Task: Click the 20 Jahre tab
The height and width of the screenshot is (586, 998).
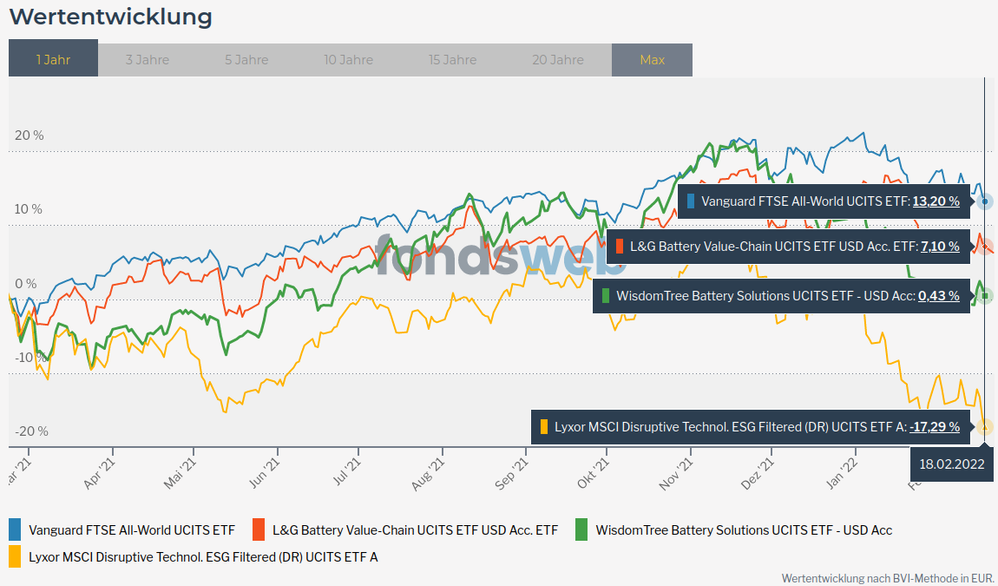Action: (x=558, y=60)
